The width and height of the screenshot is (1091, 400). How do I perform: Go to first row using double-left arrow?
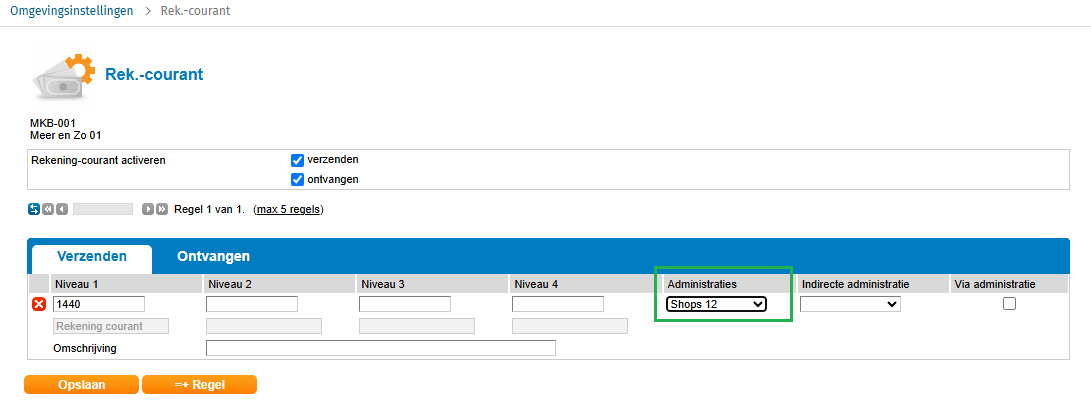48,209
